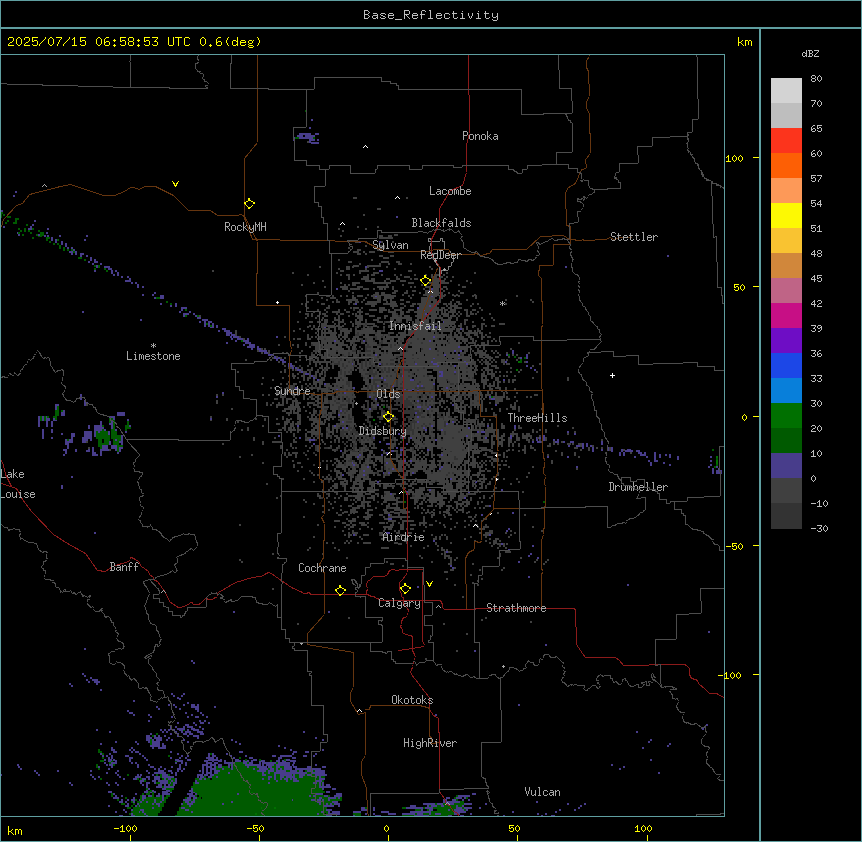Click the Sundre label
This screenshot has height=842, width=862.
tap(292, 391)
